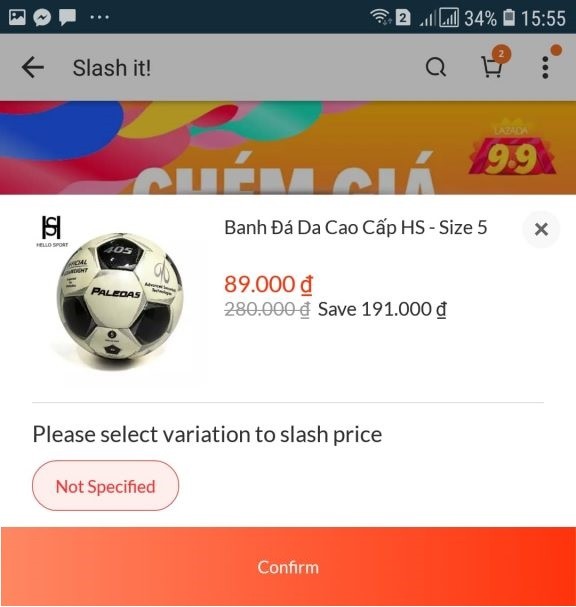This screenshot has height=607, width=576.
Task: Tap the Chém Giá promotional banner
Action: coord(288,147)
